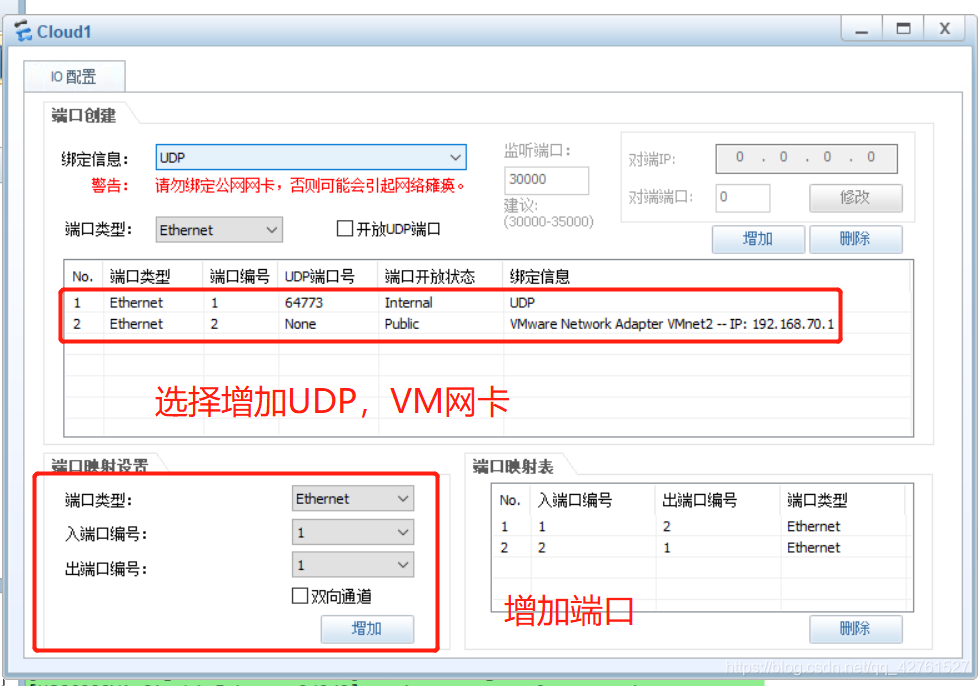
Task: Click 增加 button in 端口创建 section
Action: click(x=758, y=239)
